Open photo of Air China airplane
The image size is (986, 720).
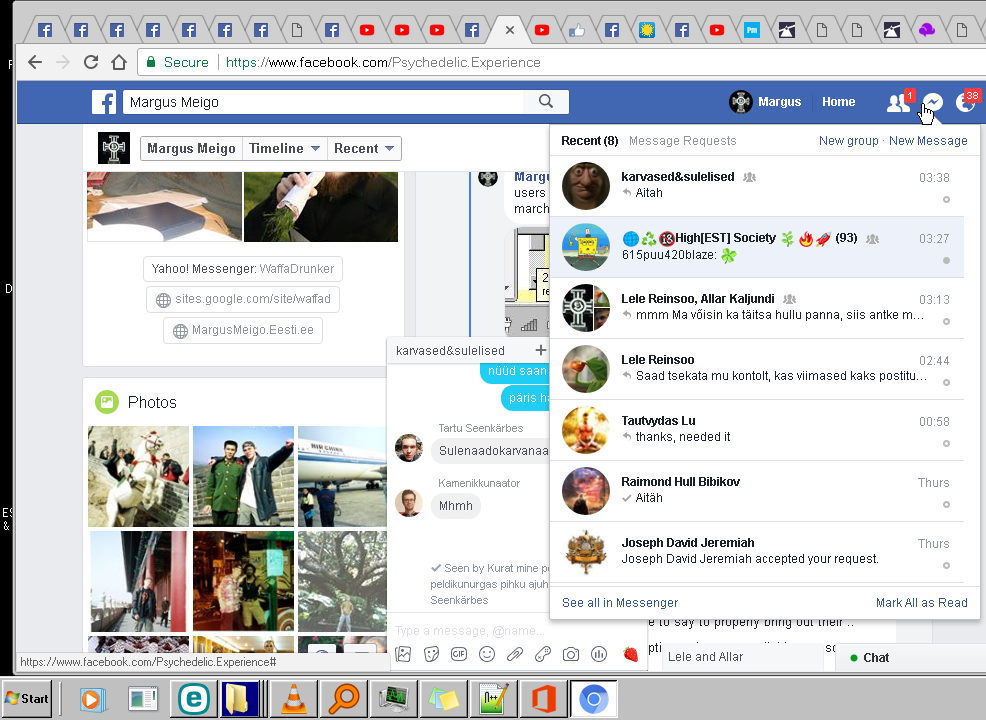[x=342, y=476]
